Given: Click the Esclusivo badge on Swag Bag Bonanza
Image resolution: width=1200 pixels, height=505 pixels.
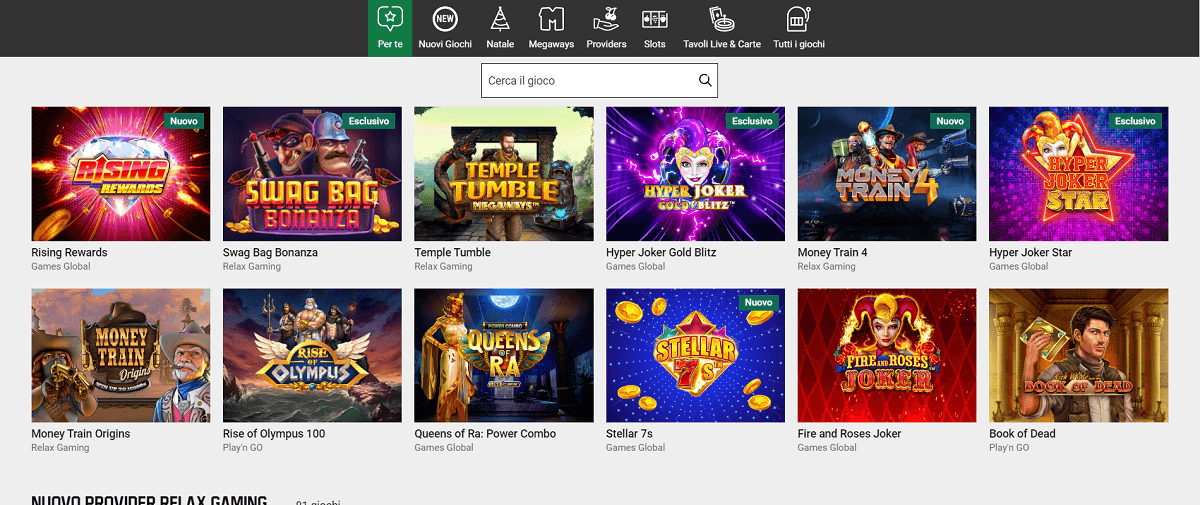Looking at the screenshot, I should pos(369,121).
